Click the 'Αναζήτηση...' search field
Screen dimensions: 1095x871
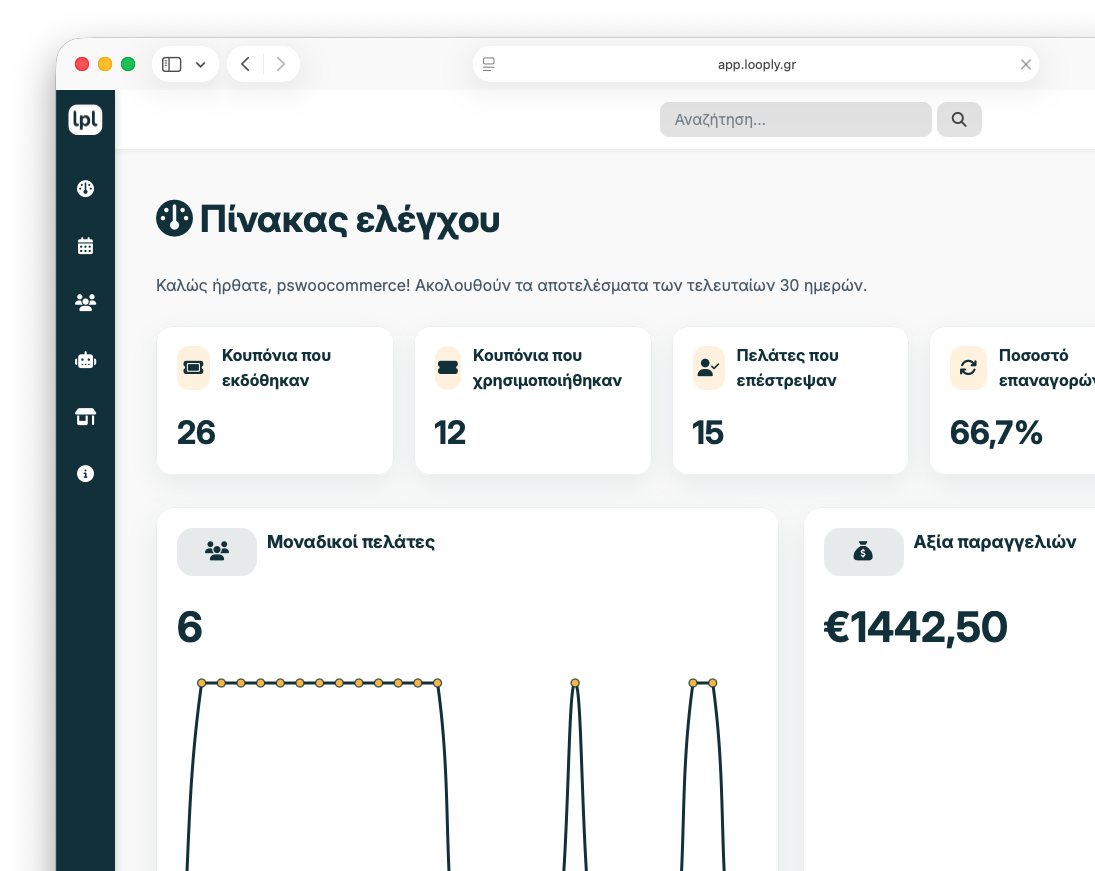[795, 119]
